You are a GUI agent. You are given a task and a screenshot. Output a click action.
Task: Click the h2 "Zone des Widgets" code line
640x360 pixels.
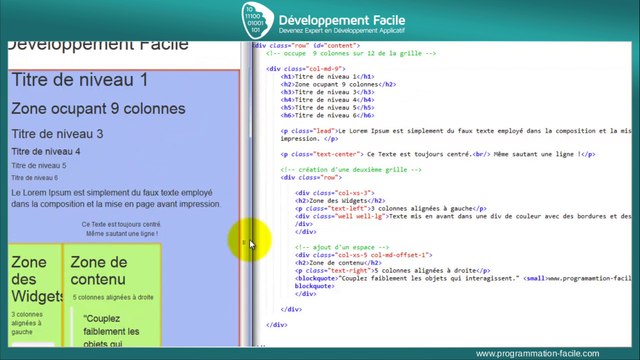tap(340, 200)
